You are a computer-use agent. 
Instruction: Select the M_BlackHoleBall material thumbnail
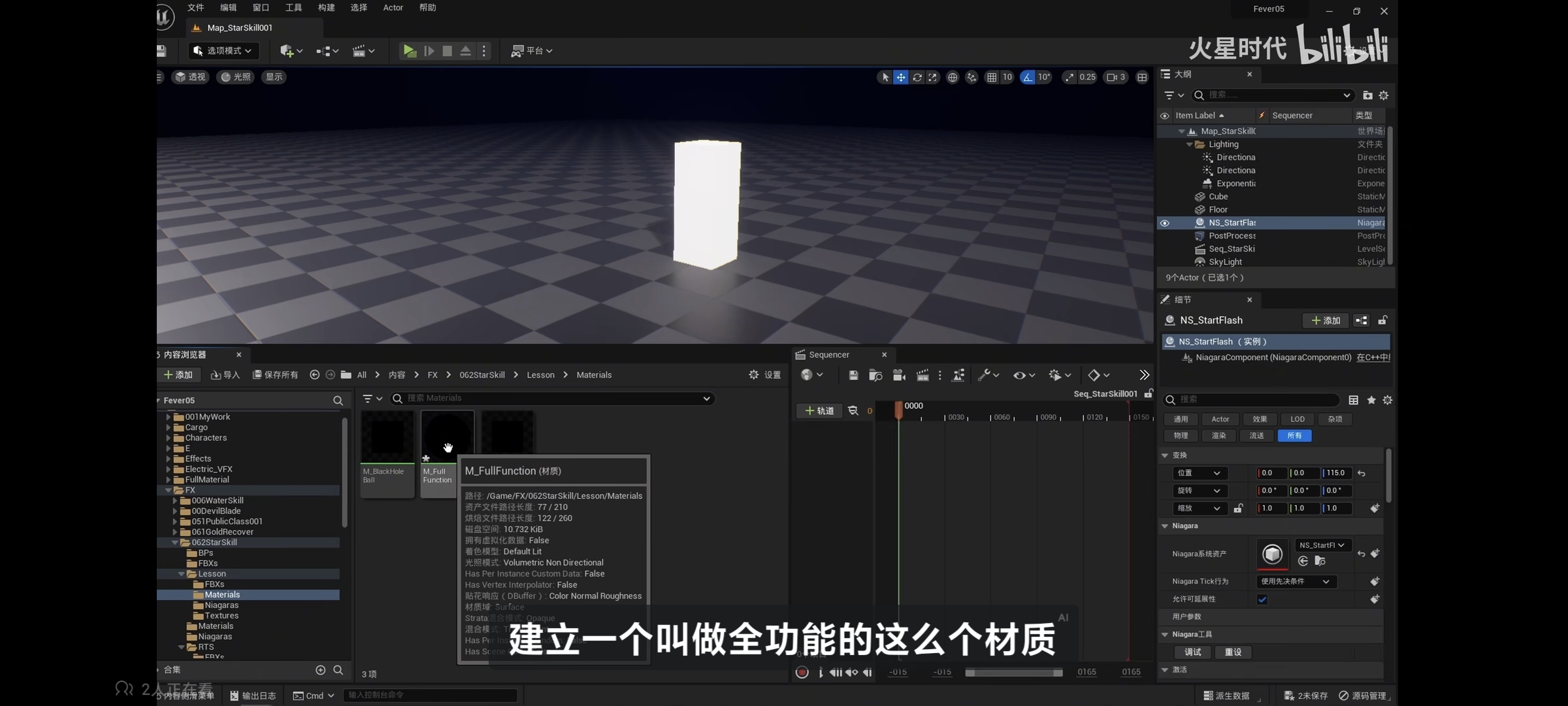click(x=387, y=437)
